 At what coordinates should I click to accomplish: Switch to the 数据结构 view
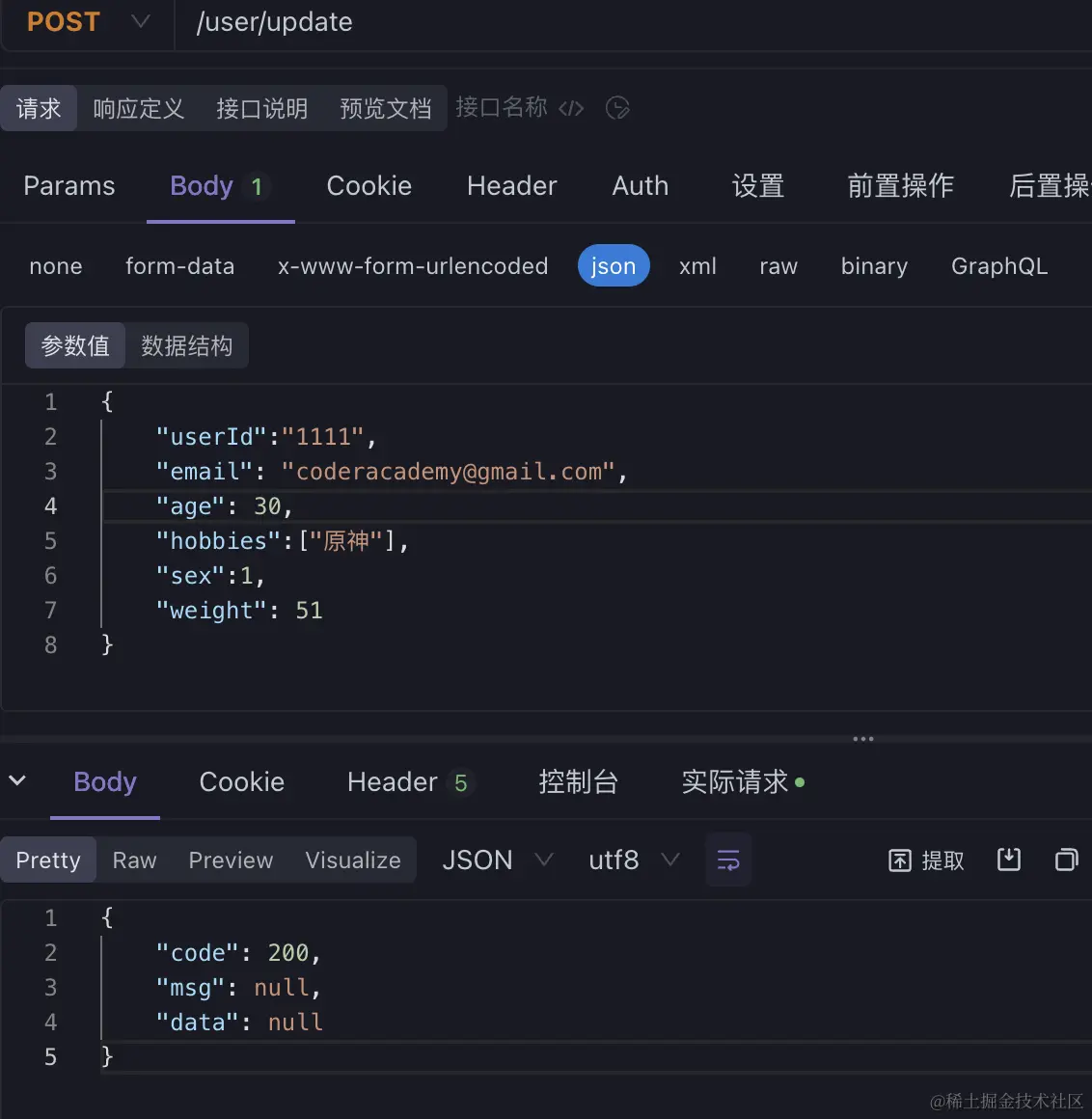(x=187, y=345)
